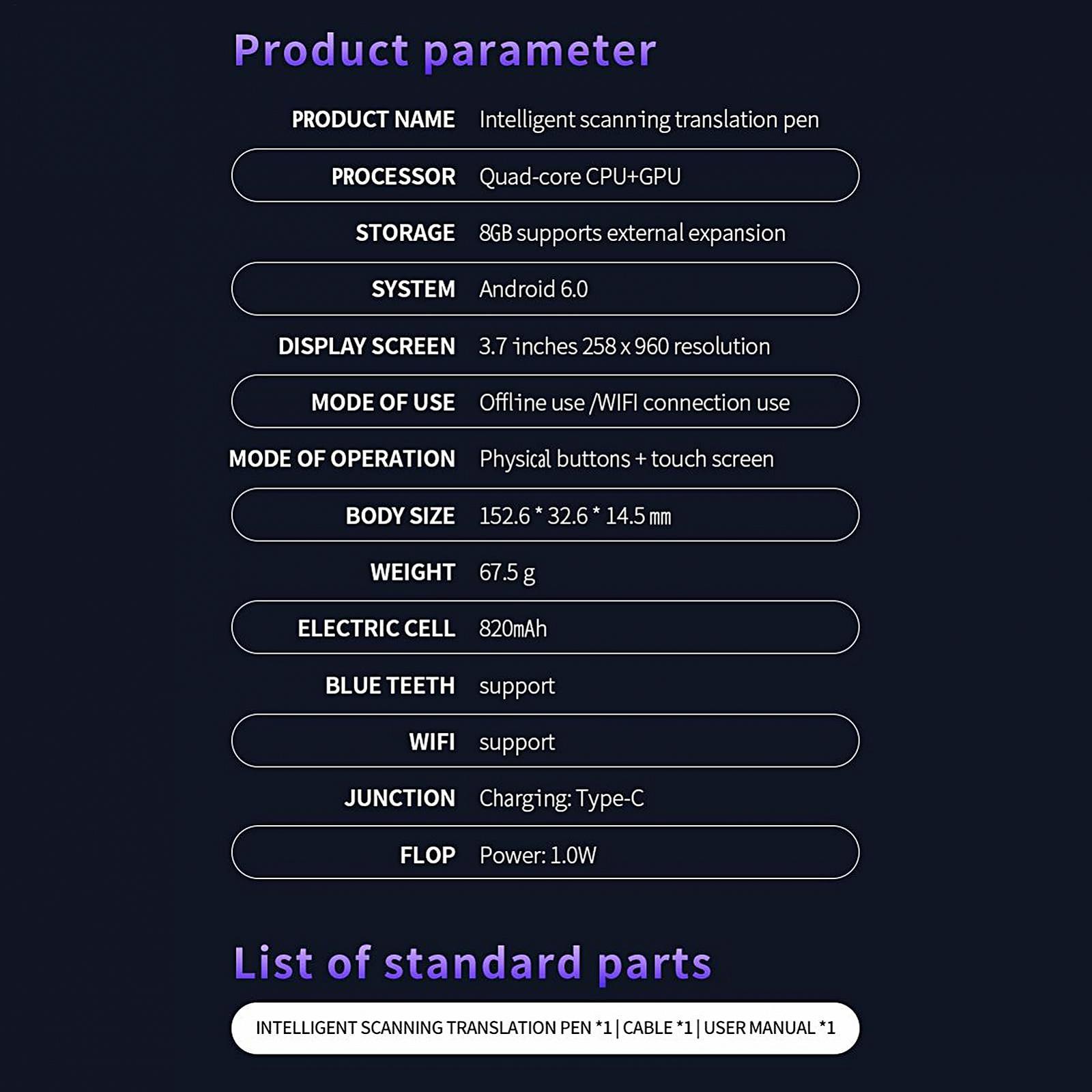The image size is (1092, 1092).
Task: Click the WIFI support row
Action: pos(545,741)
